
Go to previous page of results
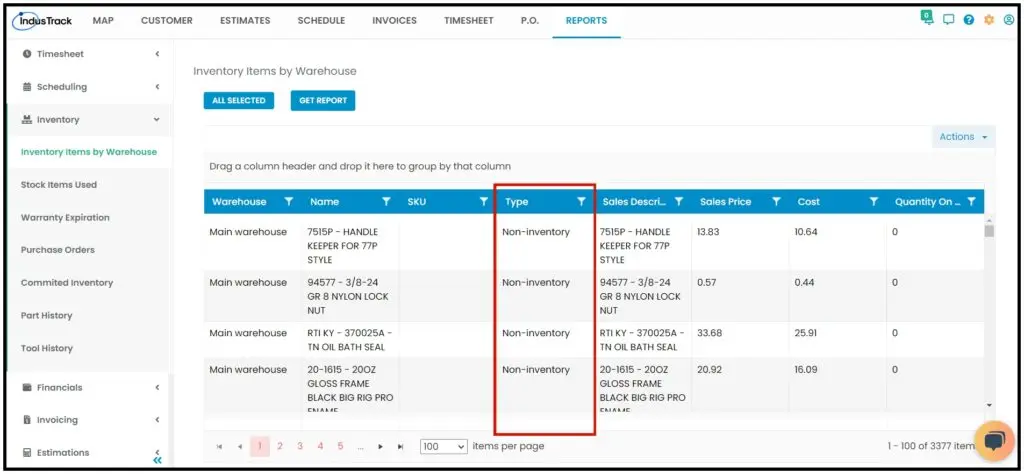click(240, 447)
